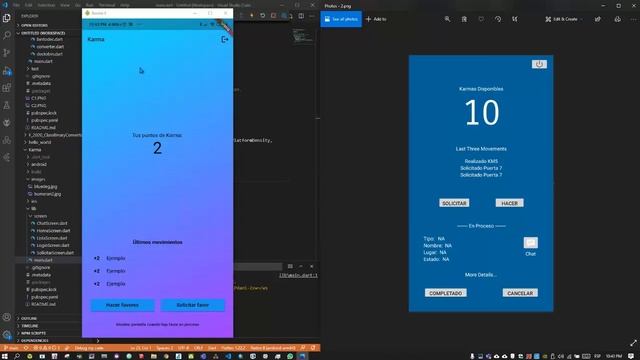This screenshot has height=360, width=640.
Task: Open the Edit menu in VS Code
Action: pyautogui.click(x=29, y=5)
